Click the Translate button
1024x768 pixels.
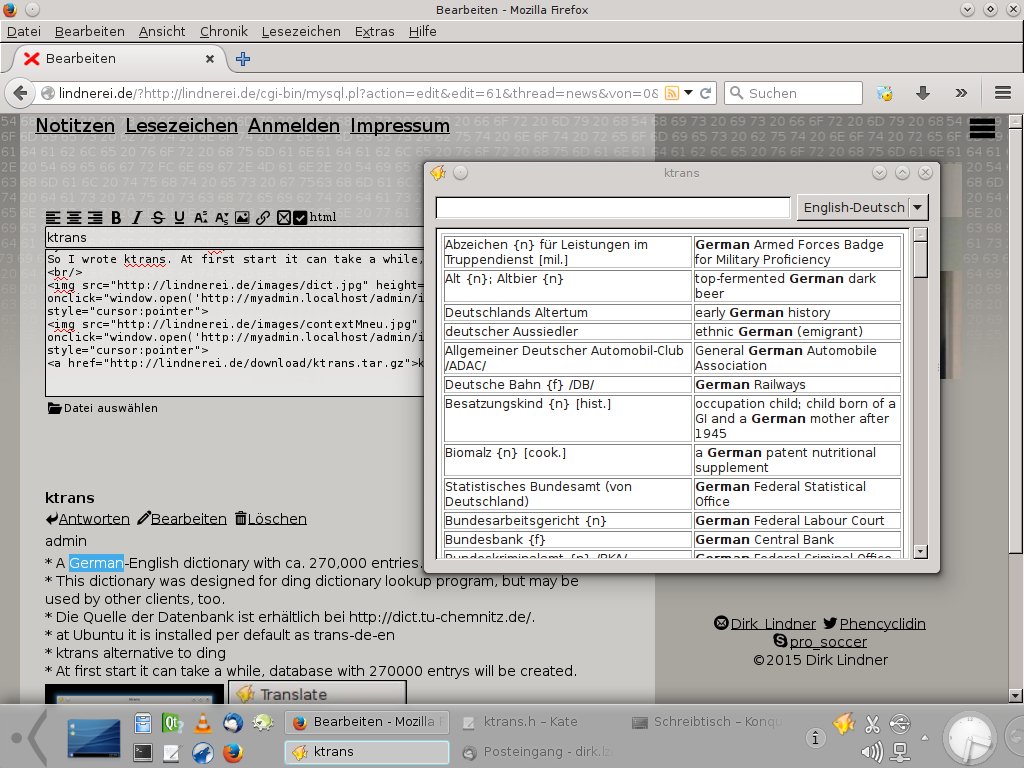317,694
